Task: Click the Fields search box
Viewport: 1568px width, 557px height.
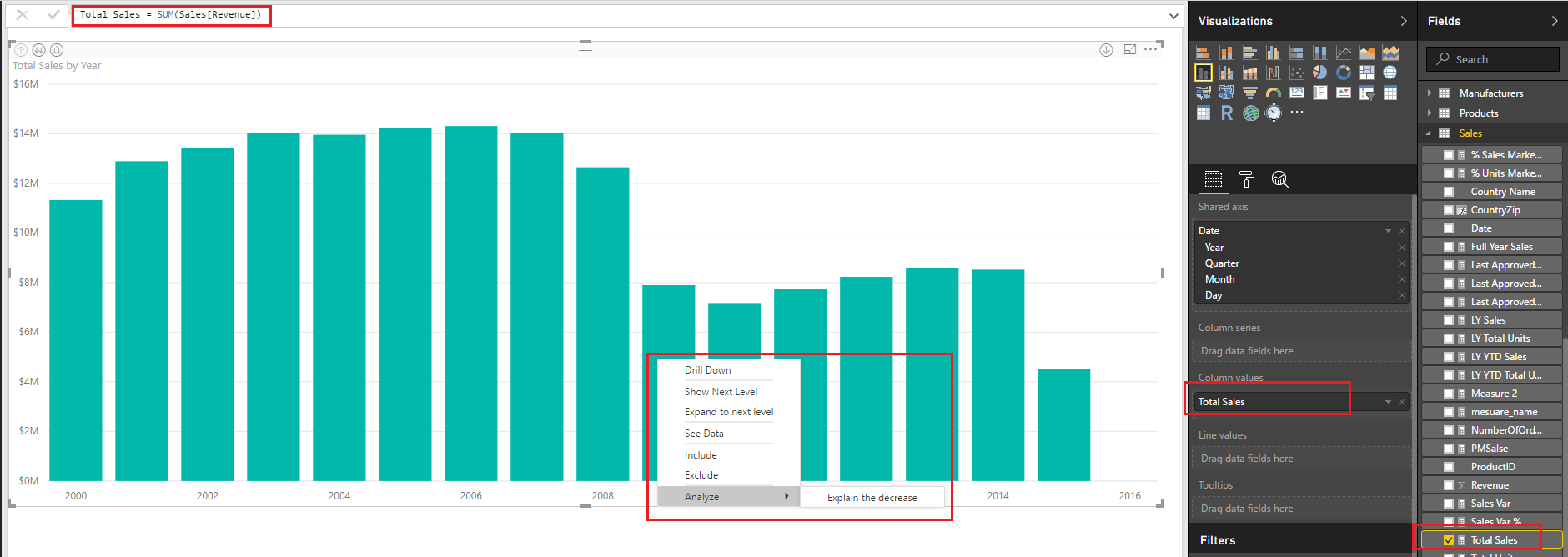Action: (1493, 59)
